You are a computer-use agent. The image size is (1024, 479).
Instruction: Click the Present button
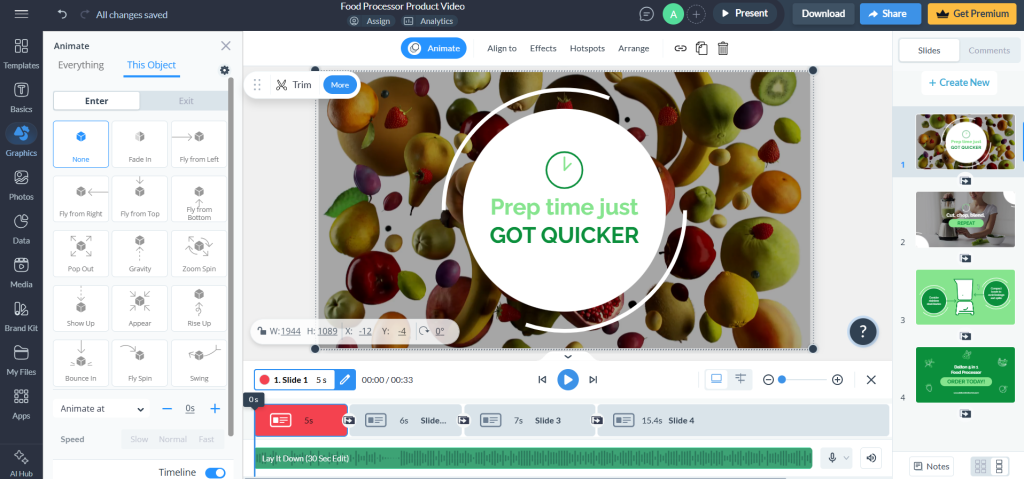pos(744,14)
